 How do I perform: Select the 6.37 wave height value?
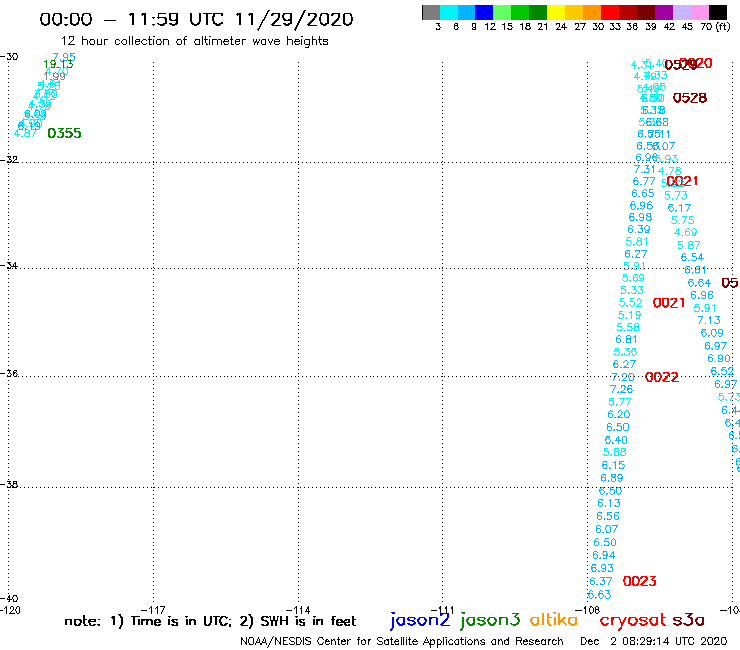[x=600, y=582]
